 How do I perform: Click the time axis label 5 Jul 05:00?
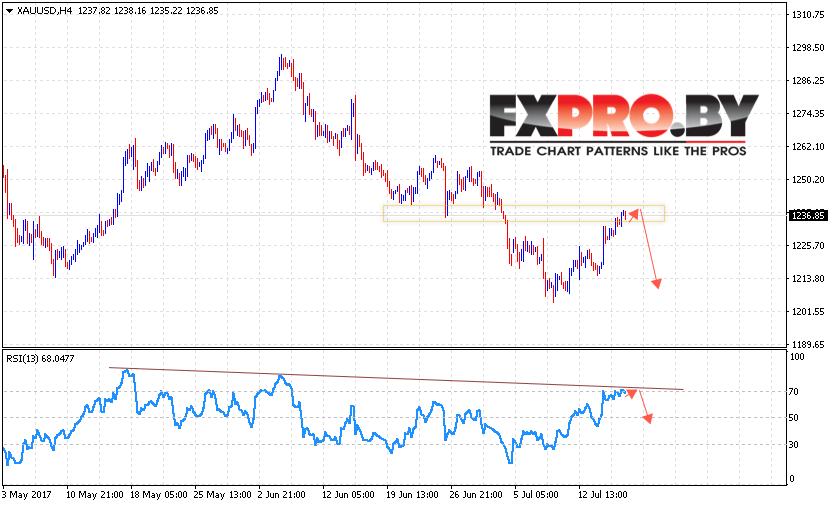point(536,495)
